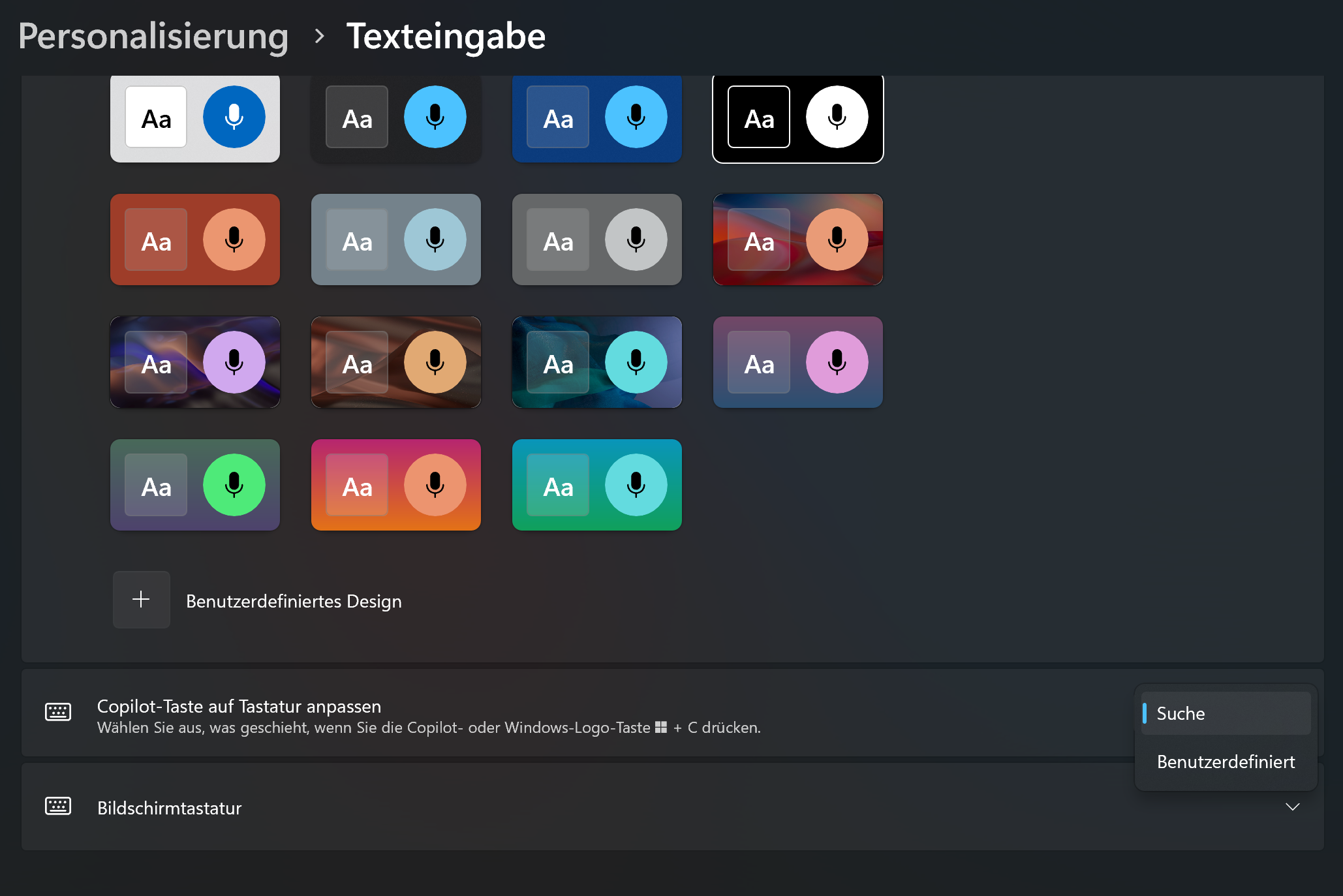This screenshot has height=896, width=1343.
Task: Select the teal-to-green gradient theme
Action: (596, 485)
